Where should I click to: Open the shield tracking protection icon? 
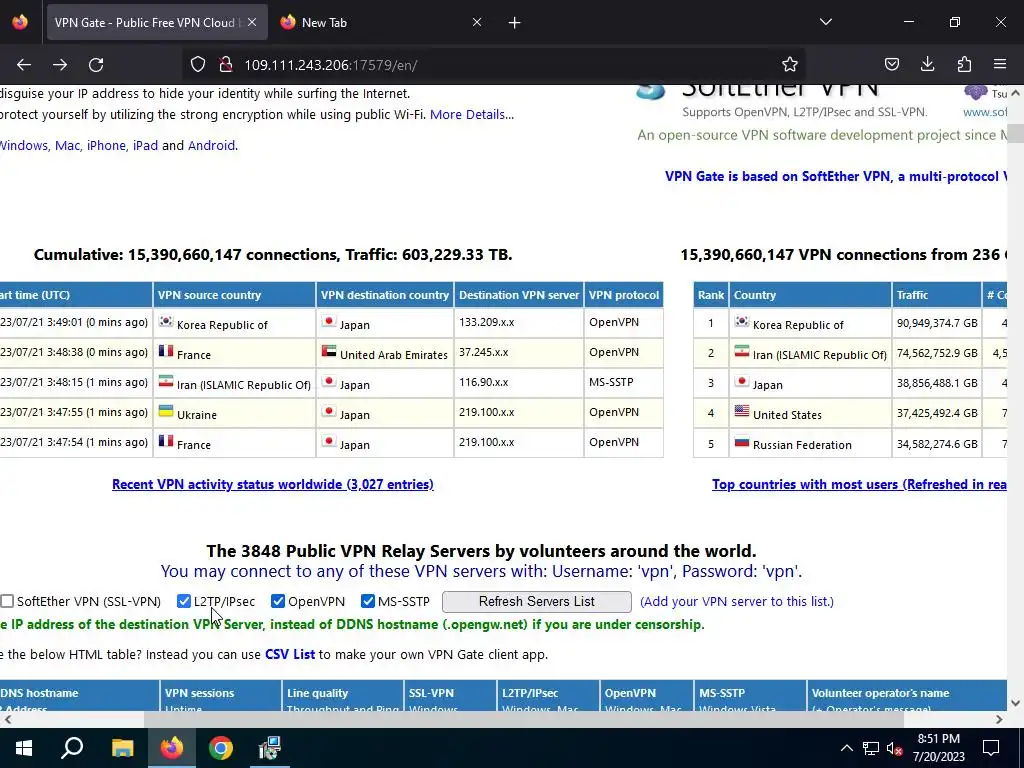tap(198, 64)
